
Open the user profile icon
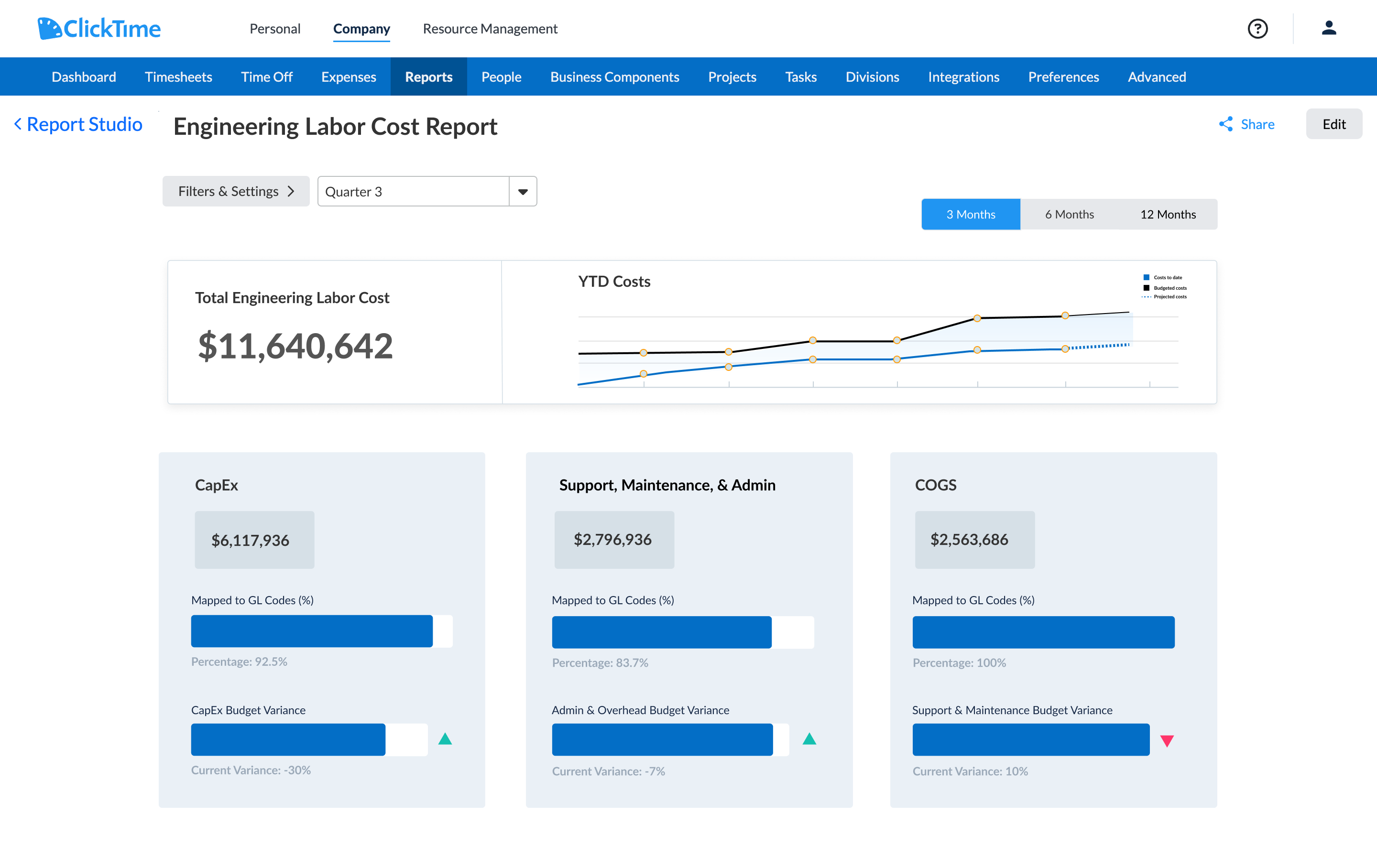1329,29
